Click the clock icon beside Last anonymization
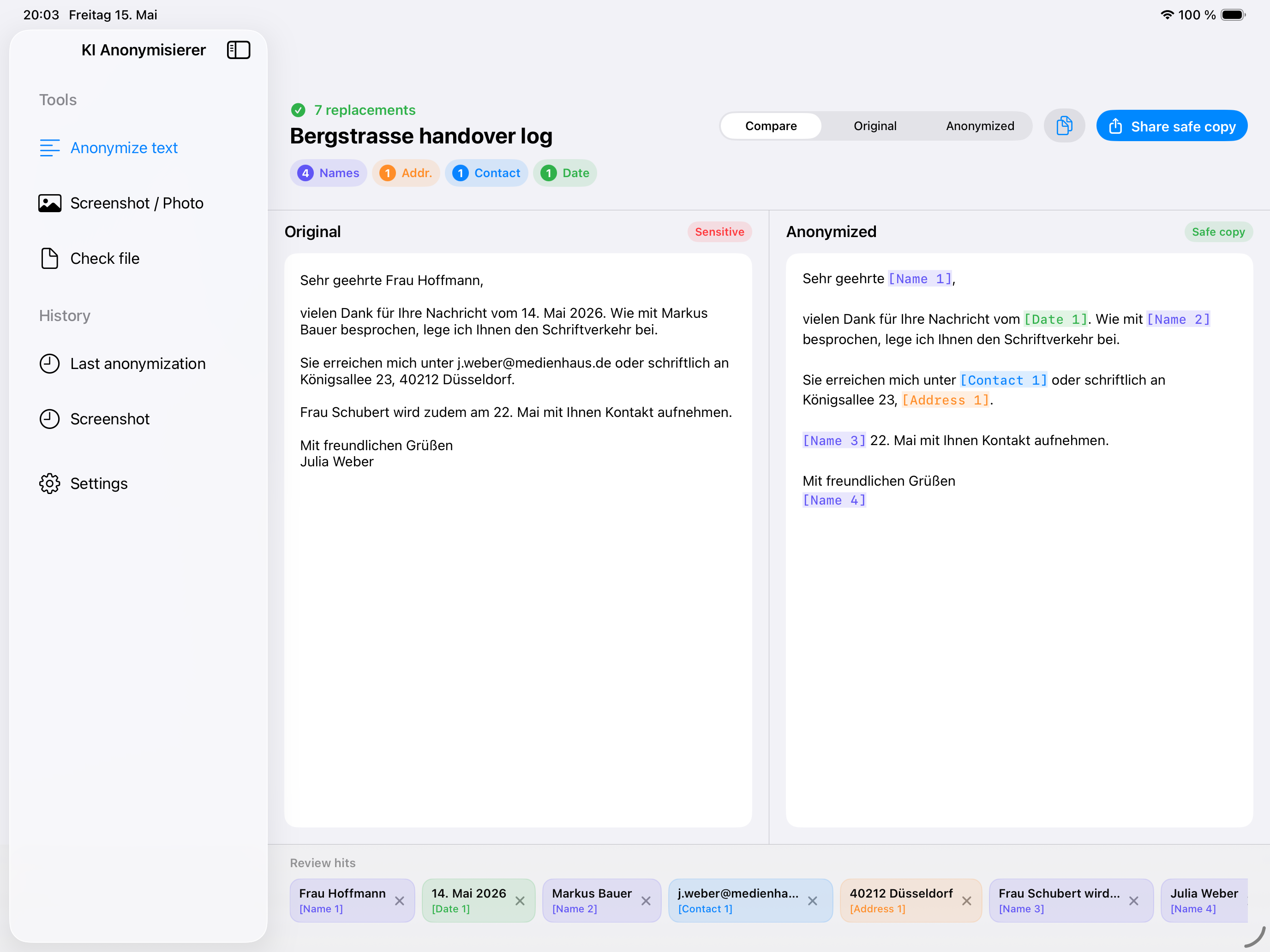1270x952 pixels. coord(49,363)
